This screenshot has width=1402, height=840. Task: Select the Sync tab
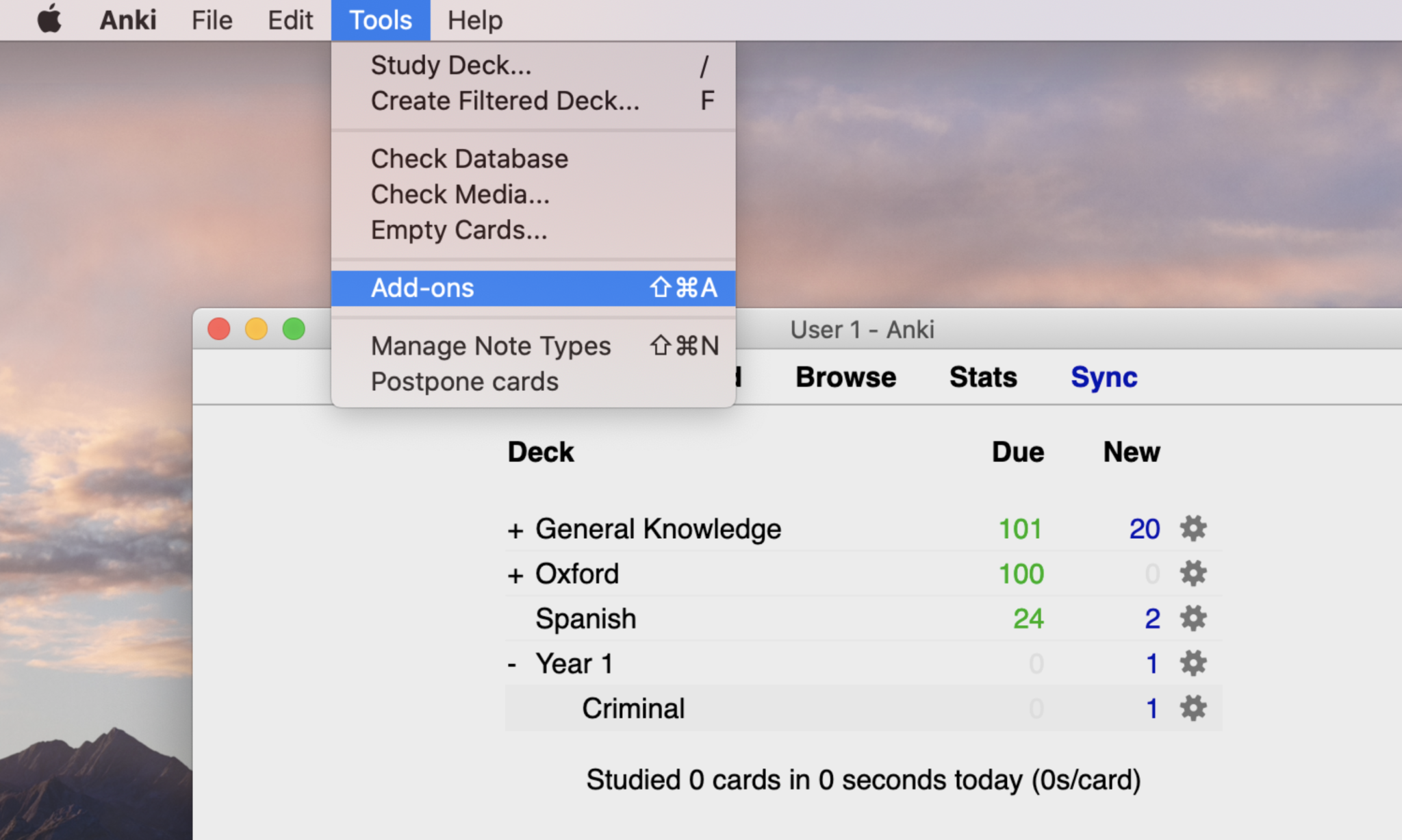[1103, 377]
